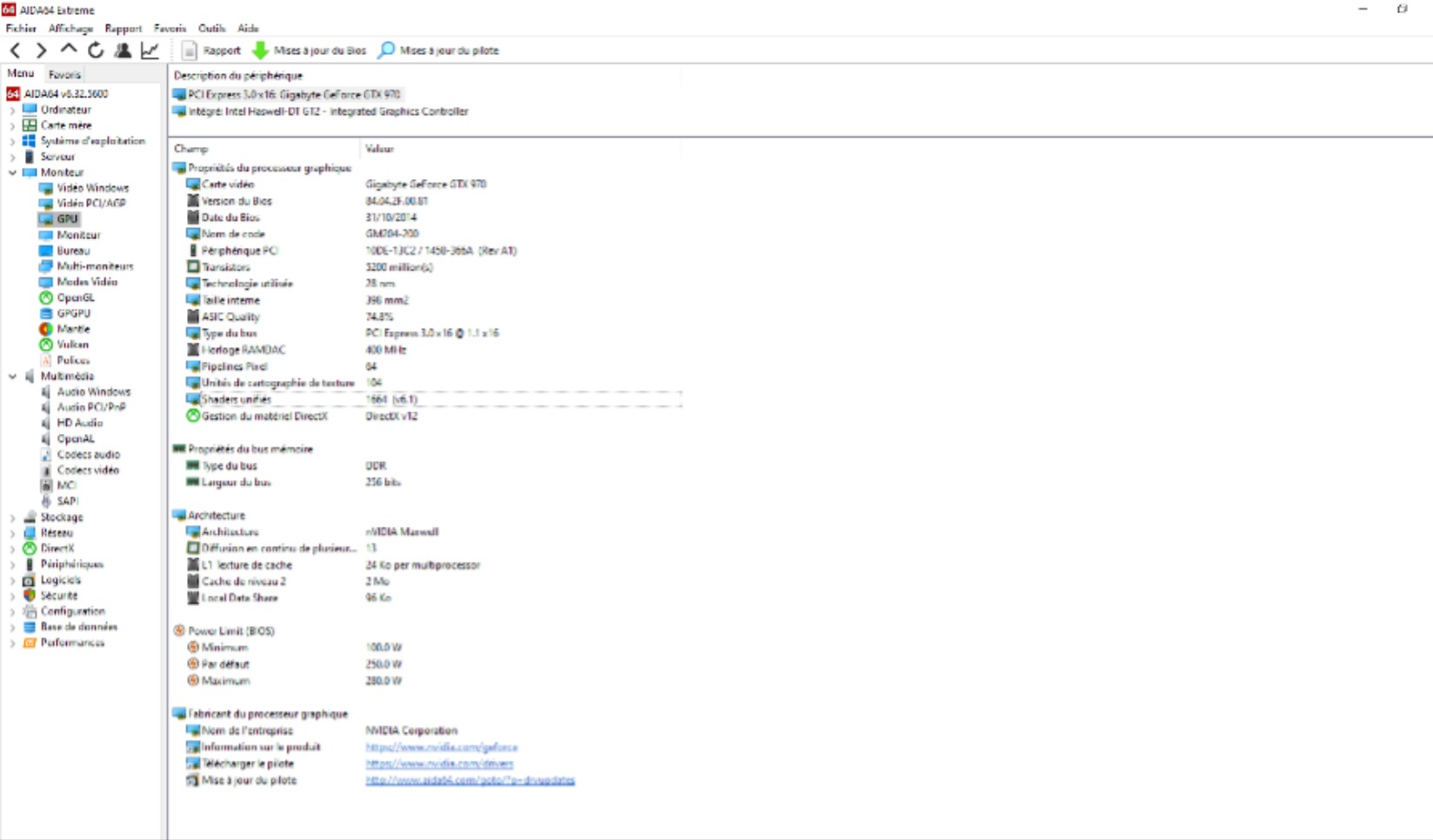Select the Intel Haswell integrated graphics row
Image resolution: width=1433 pixels, height=840 pixels.
point(322,111)
